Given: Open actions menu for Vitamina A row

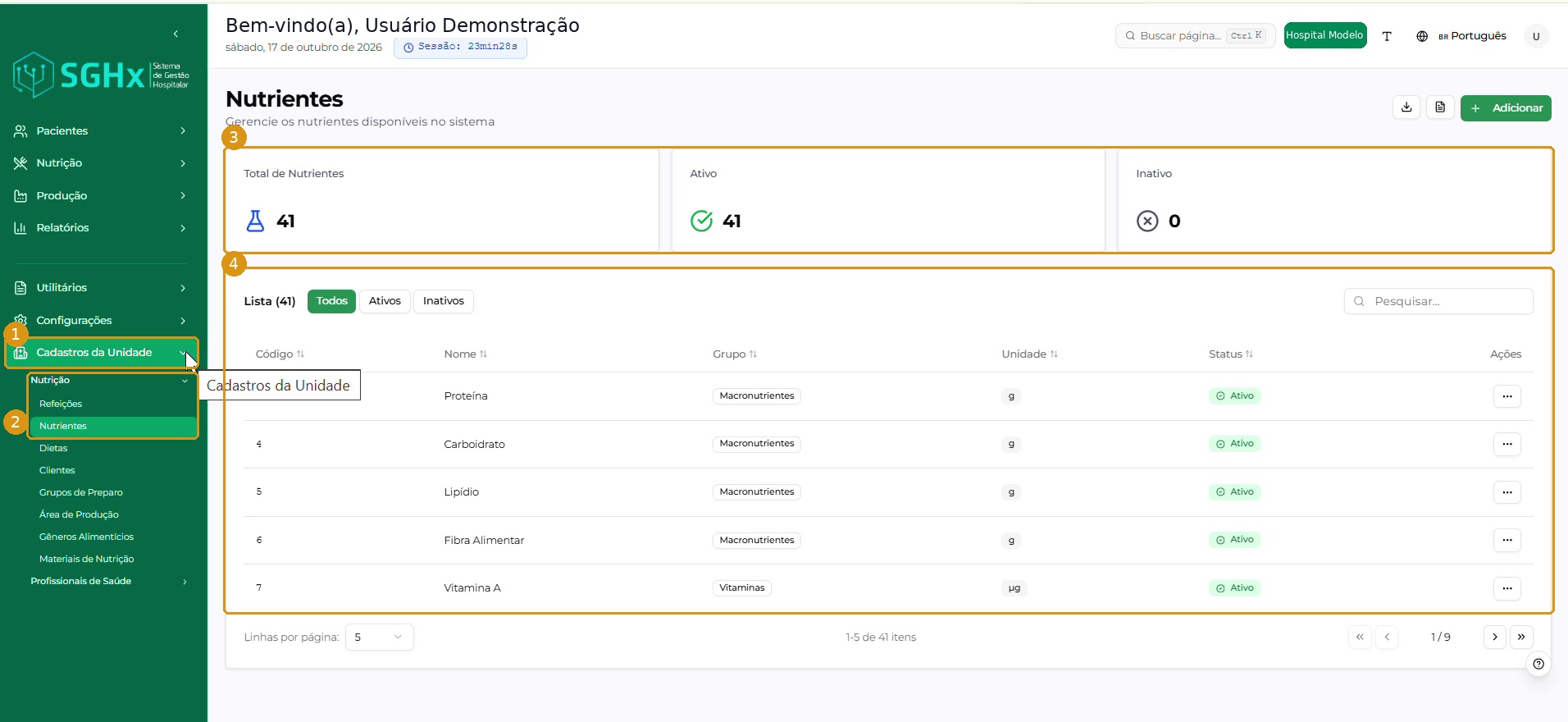Looking at the screenshot, I should tap(1507, 588).
